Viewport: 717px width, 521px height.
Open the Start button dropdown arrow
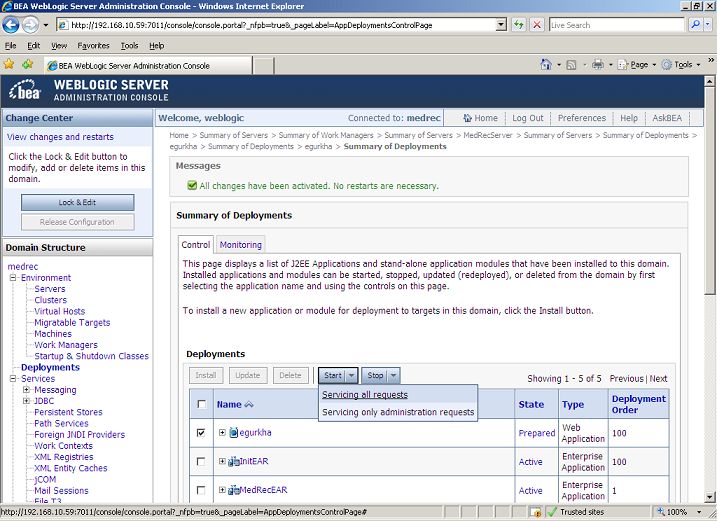point(351,375)
